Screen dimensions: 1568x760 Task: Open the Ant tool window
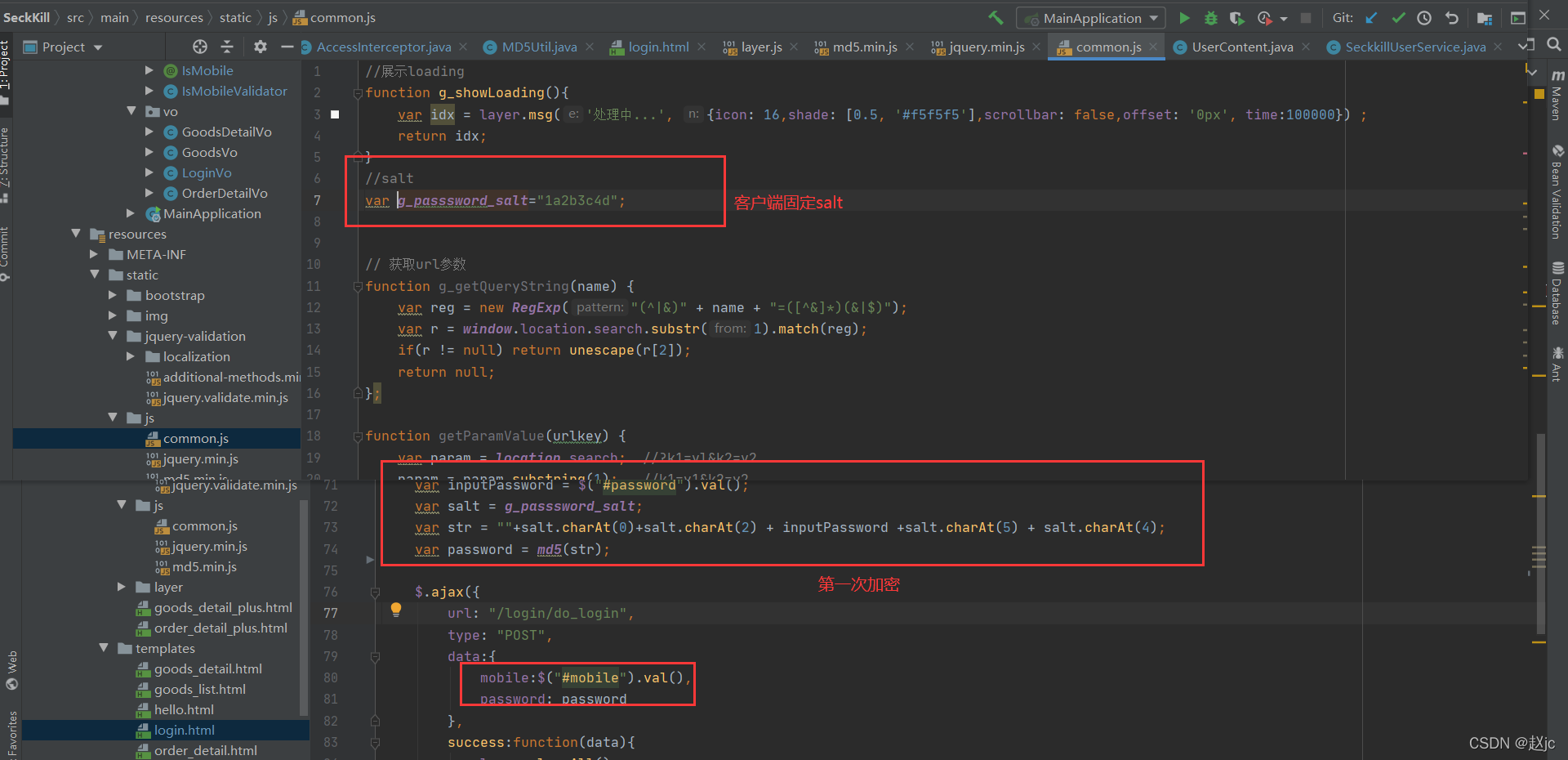tap(1557, 364)
